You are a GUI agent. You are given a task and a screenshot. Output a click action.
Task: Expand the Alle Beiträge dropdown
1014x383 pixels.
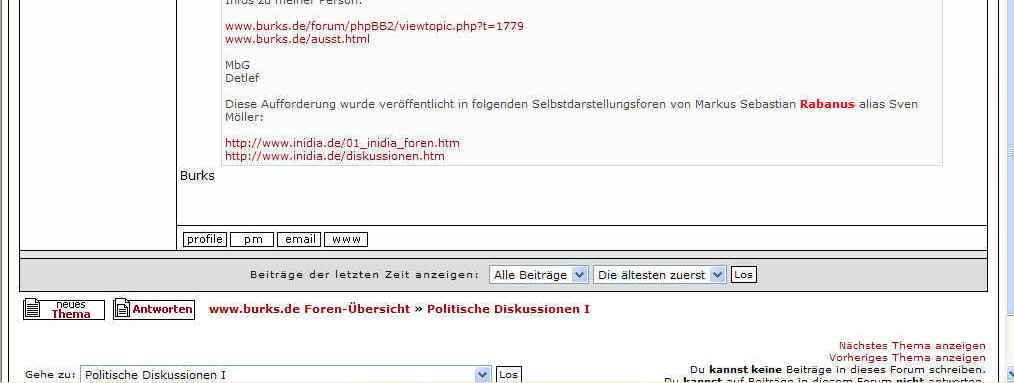539,275
